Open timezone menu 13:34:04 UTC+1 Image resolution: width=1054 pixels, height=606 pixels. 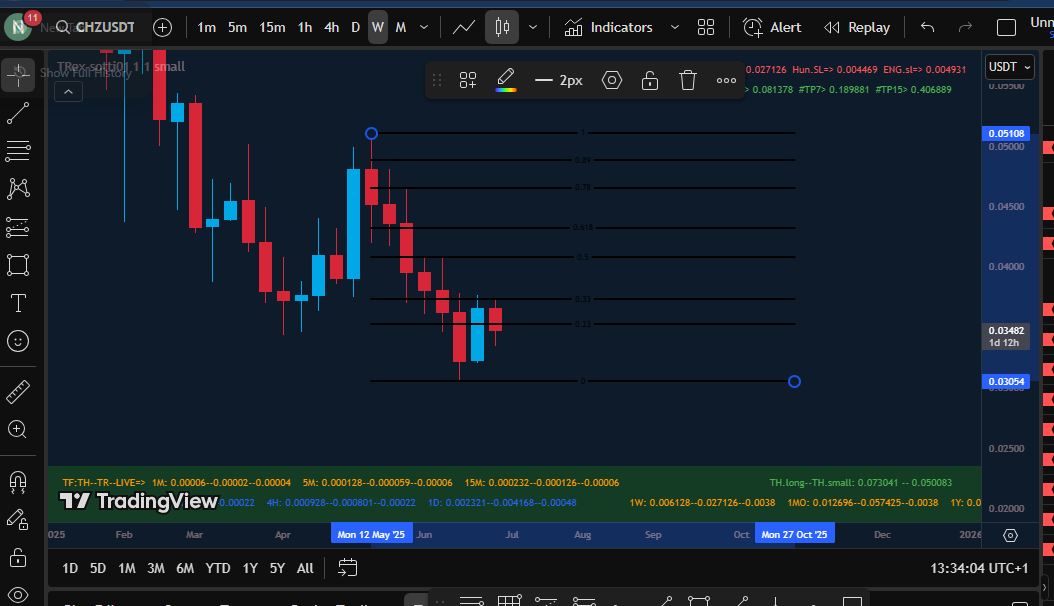coord(979,568)
